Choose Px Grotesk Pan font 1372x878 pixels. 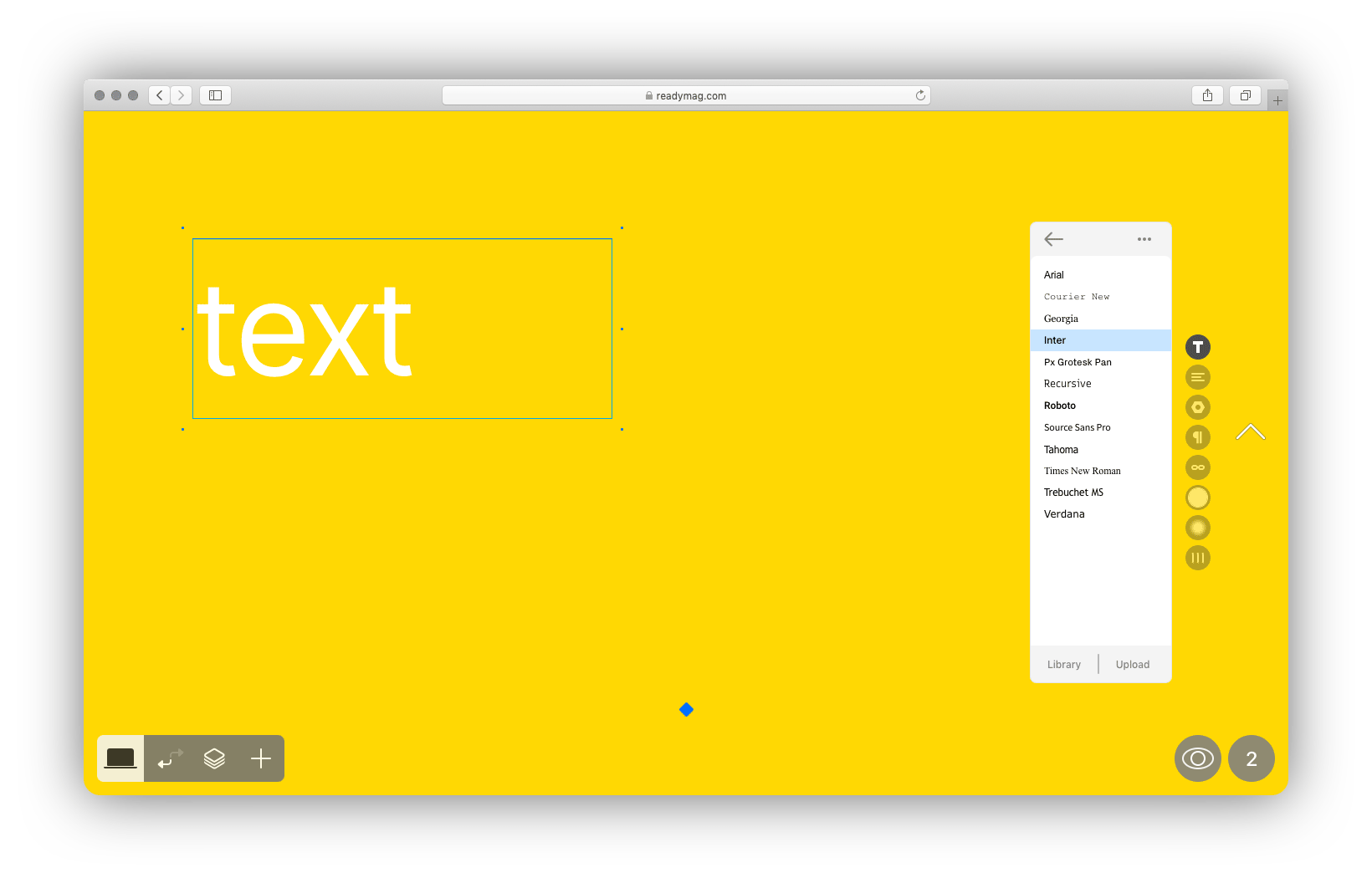[x=1101, y=362]
